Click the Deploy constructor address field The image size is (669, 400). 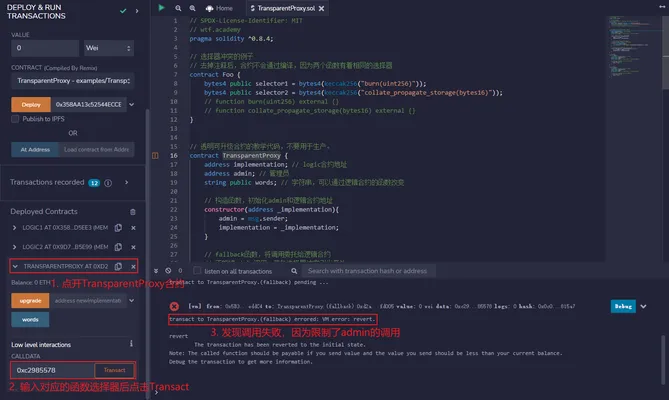[88, 104]
